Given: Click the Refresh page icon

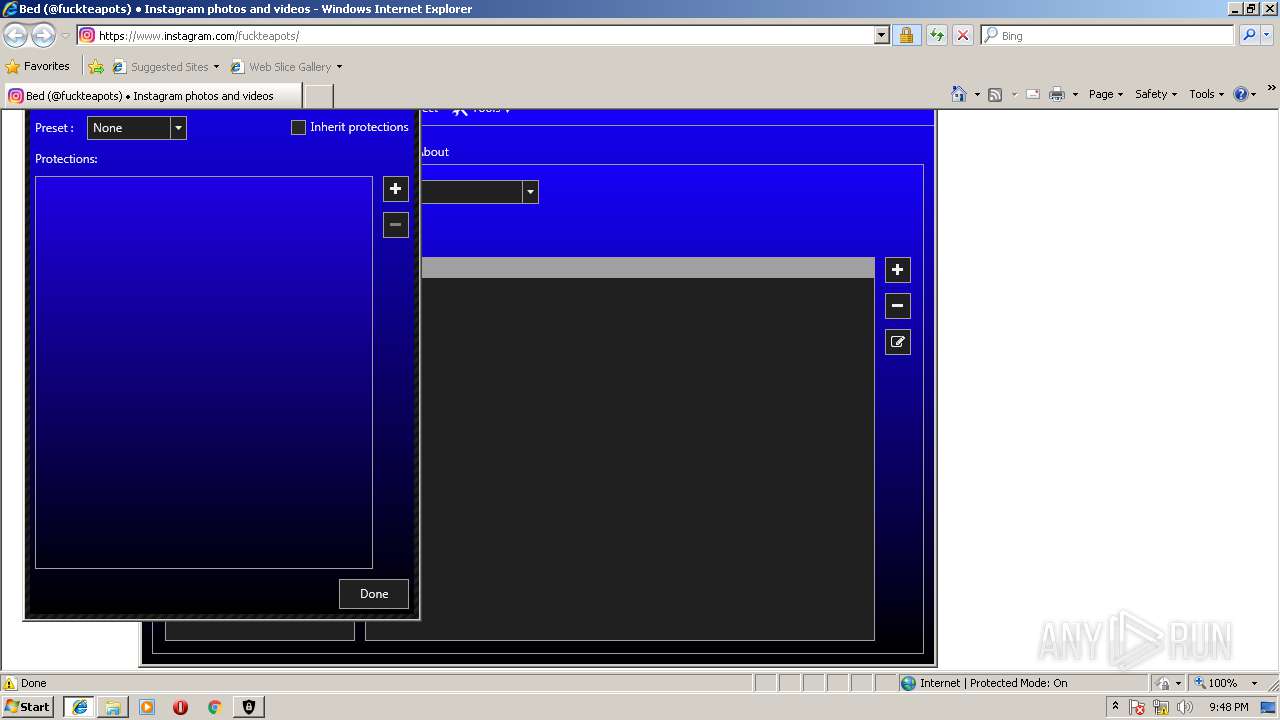Looking at the screenshot, I should pos(937,35).
